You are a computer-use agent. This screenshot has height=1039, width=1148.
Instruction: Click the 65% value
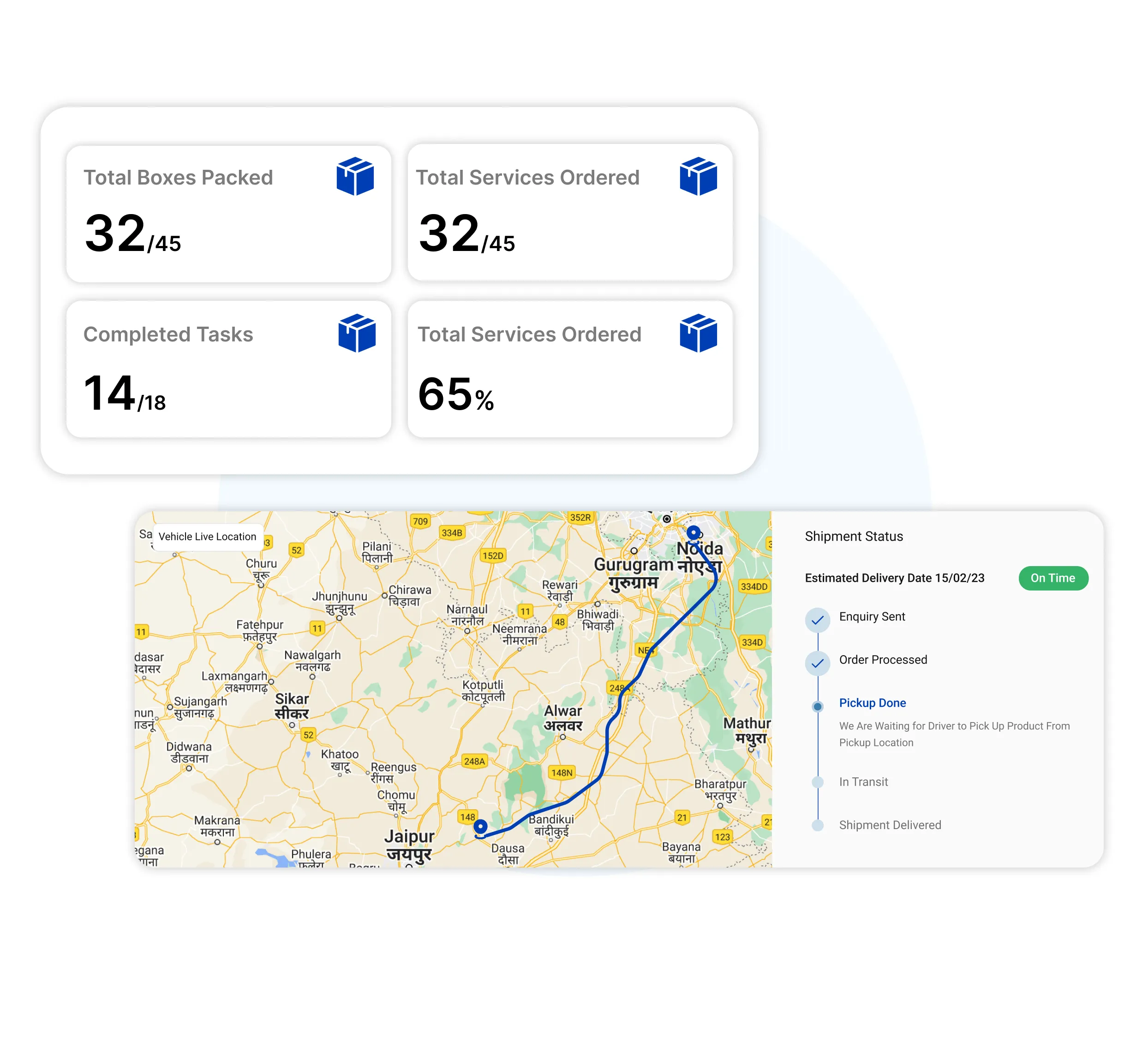(455, 394)
